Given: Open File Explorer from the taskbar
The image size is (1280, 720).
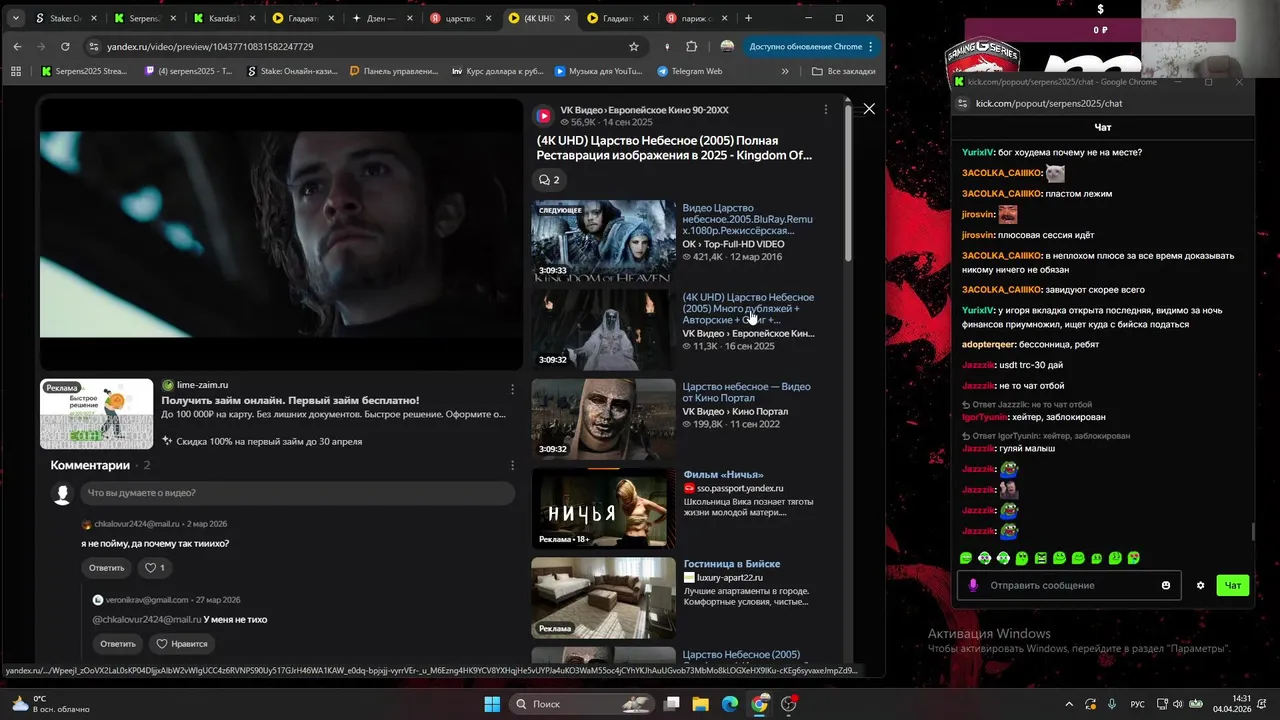Looking at the screenshot, I should click(701, 704).
